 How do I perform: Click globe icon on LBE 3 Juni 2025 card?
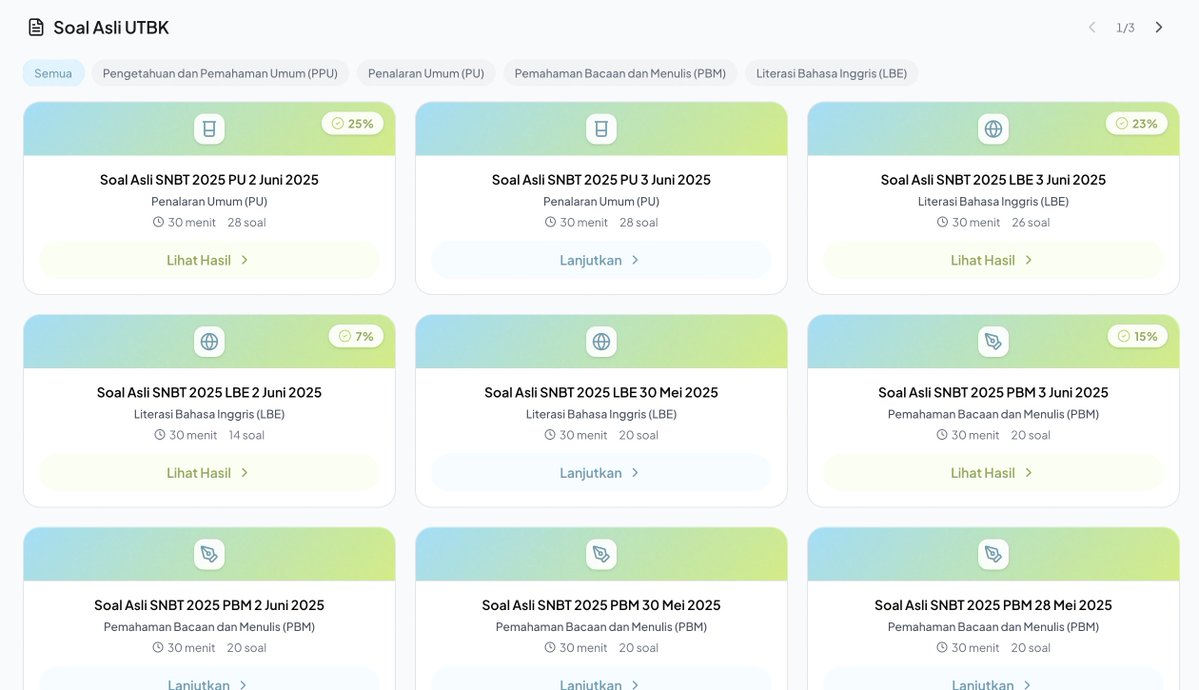[993, 129]
